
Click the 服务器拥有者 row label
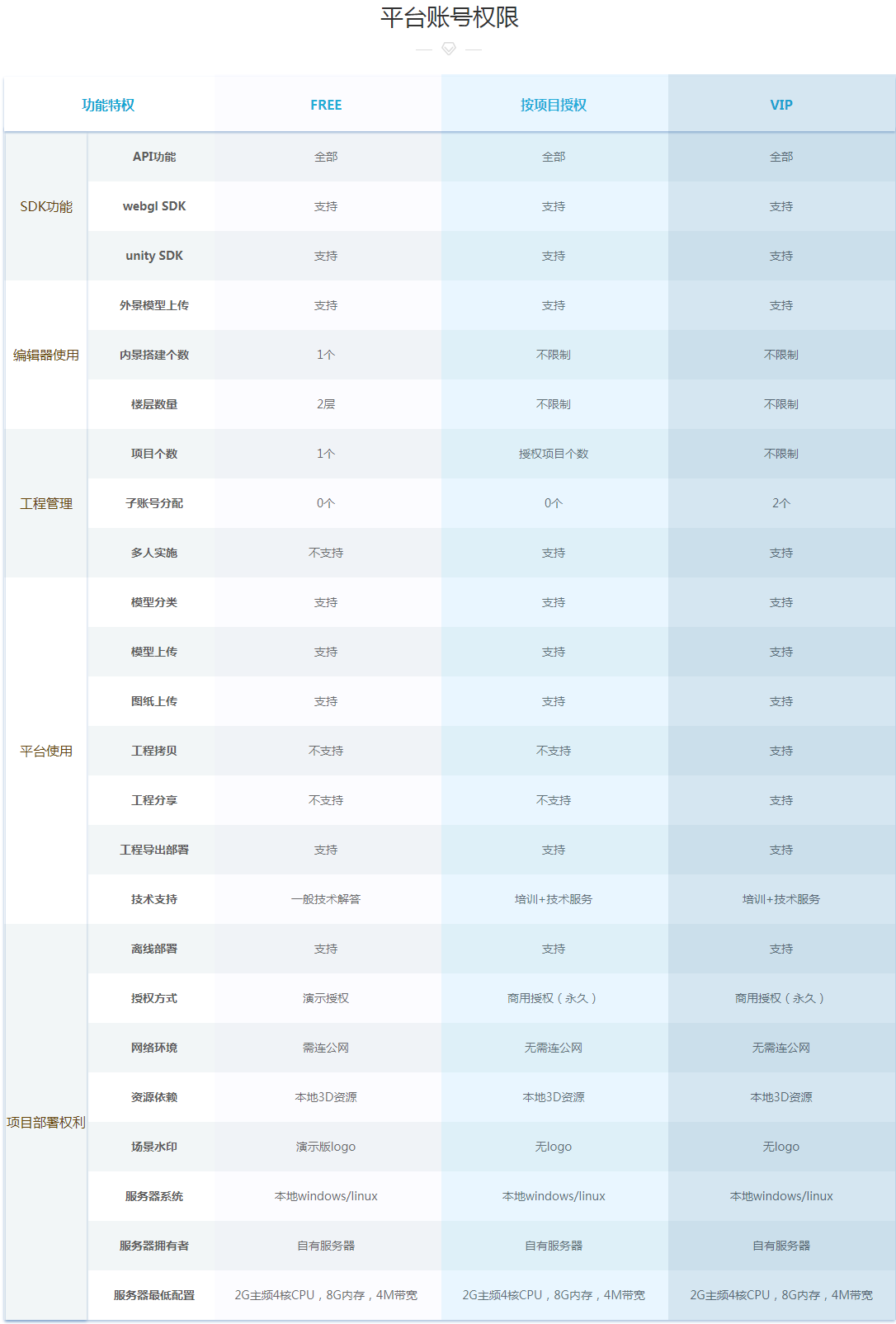[154, 1246]
